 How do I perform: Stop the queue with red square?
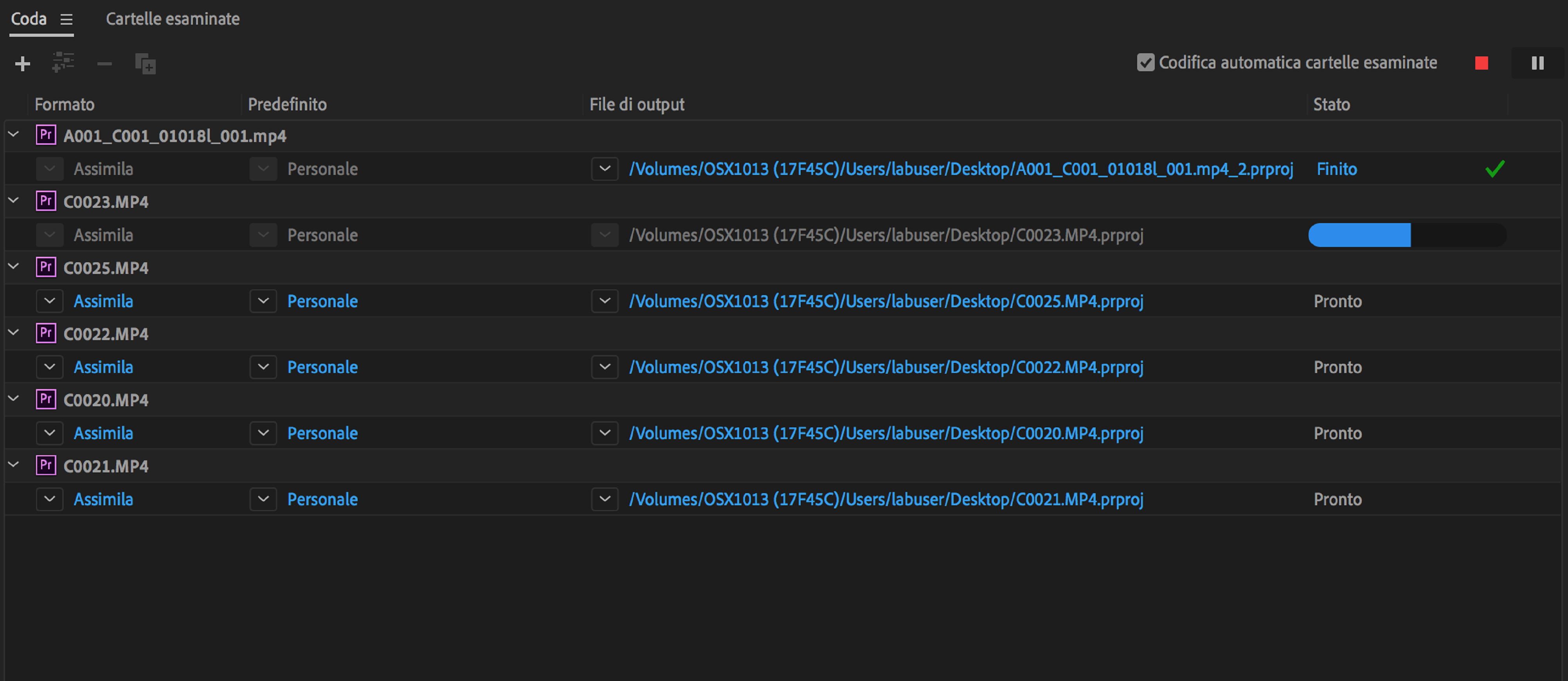[x=1482, y=63]
